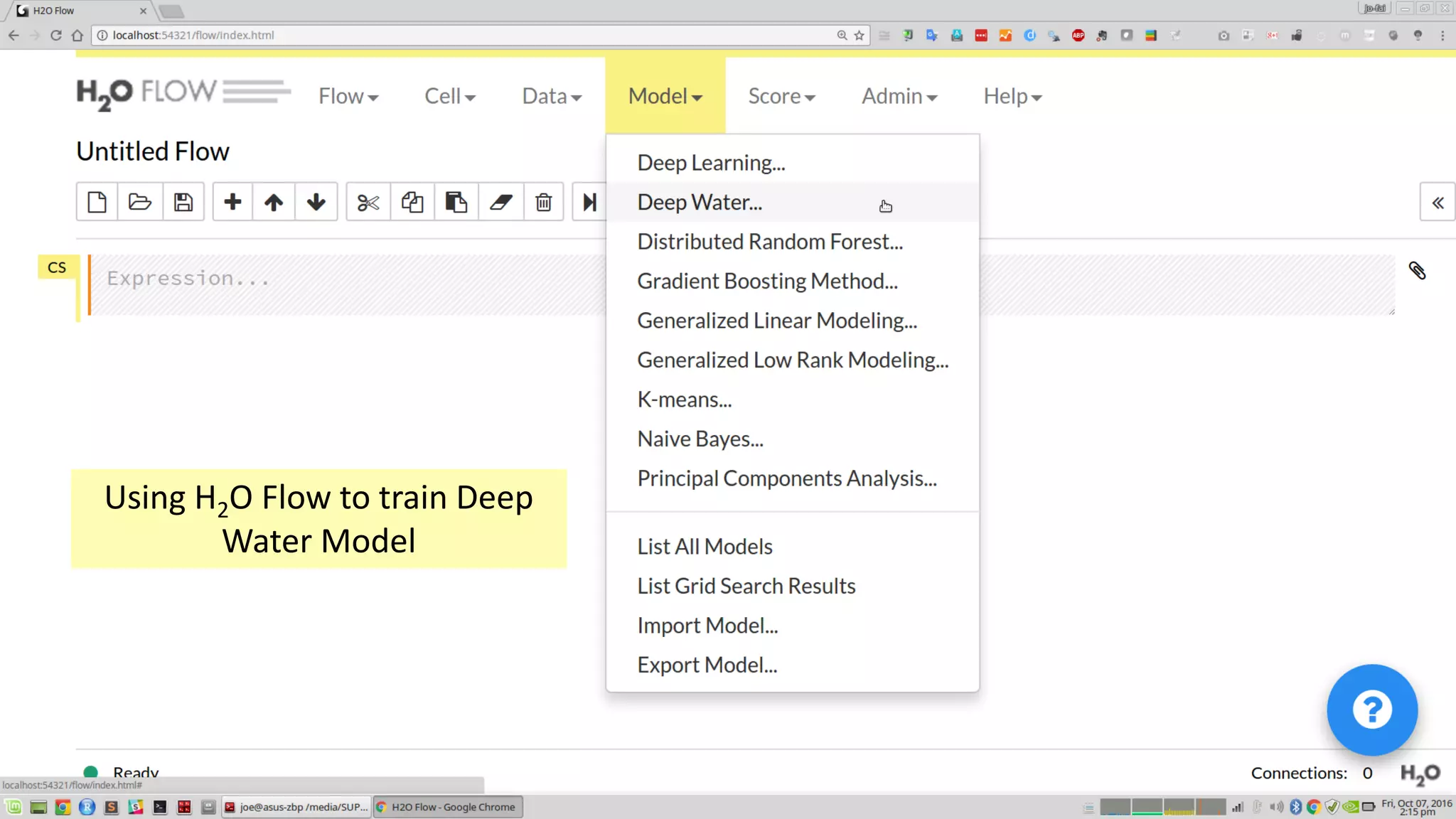Cut the cell using scissors icon
The width and height of the screenshot is (1456, 819).
click(x=368, y=203)
